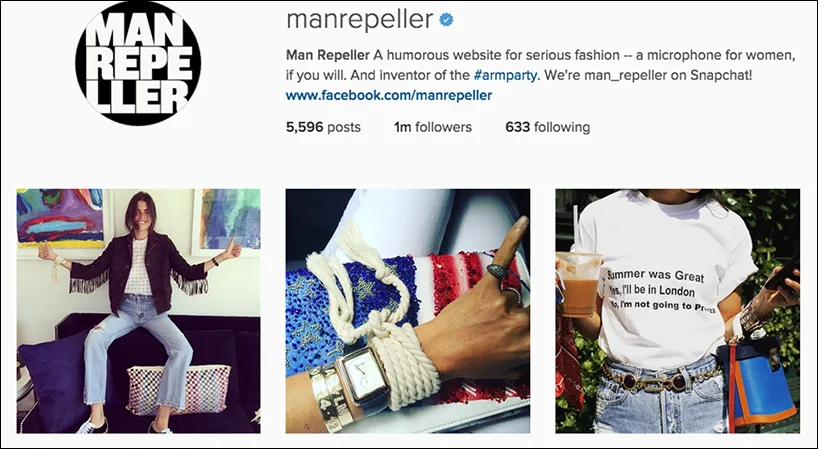Click the colorful painting in first photo
The height and width of the screenshot is (449, 818).
61,217
